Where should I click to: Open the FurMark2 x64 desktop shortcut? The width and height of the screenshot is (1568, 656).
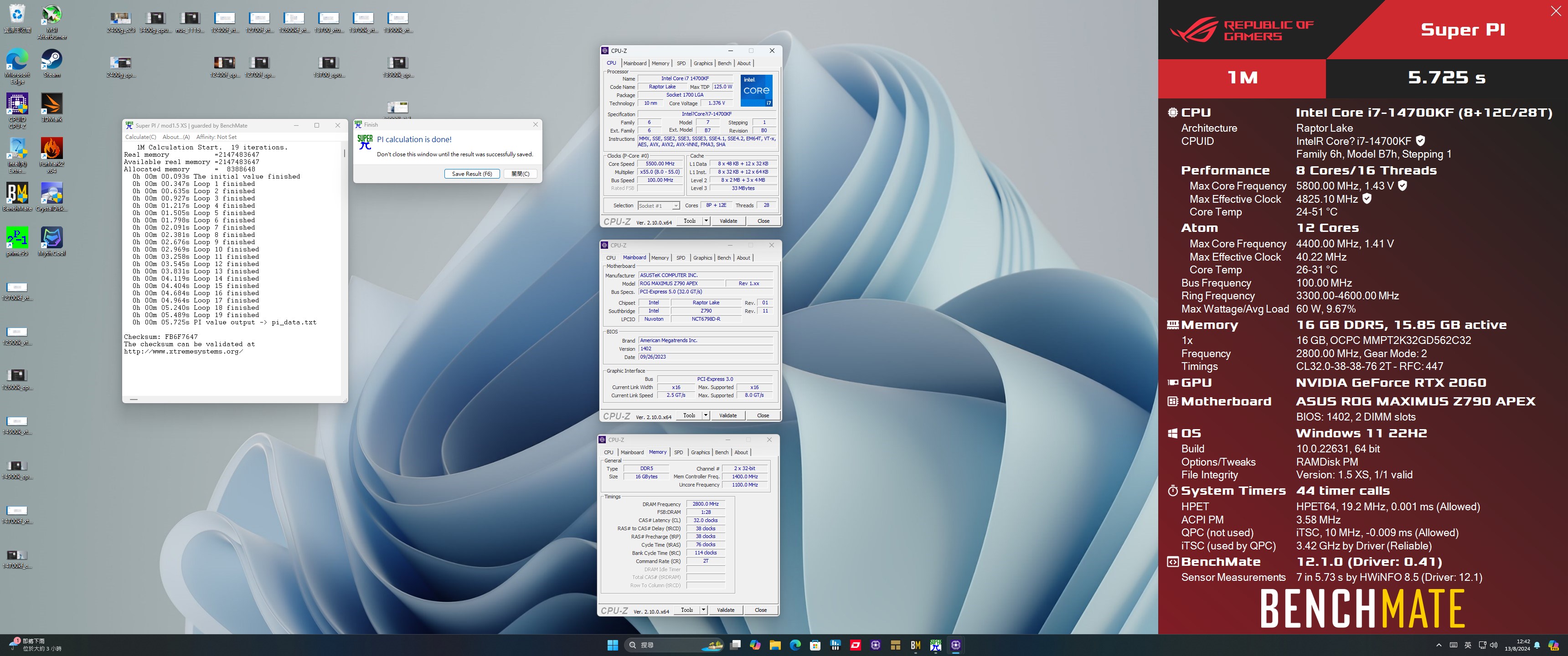point(52,155)
